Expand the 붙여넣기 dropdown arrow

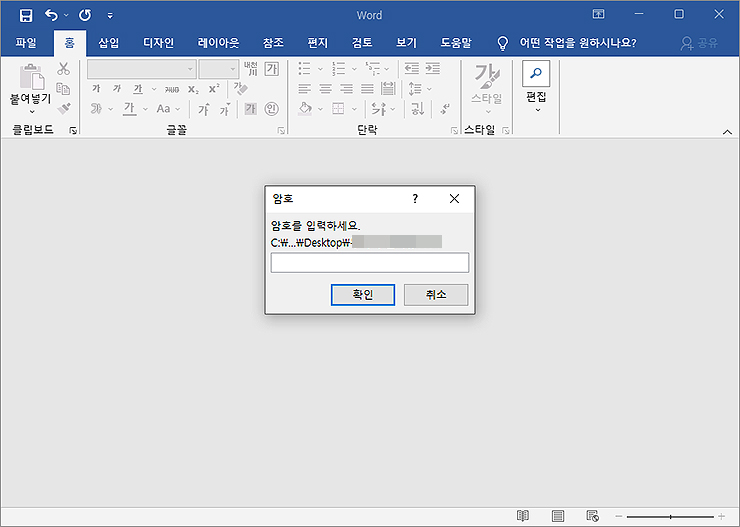pyautogui.click(x=32, y=112)
